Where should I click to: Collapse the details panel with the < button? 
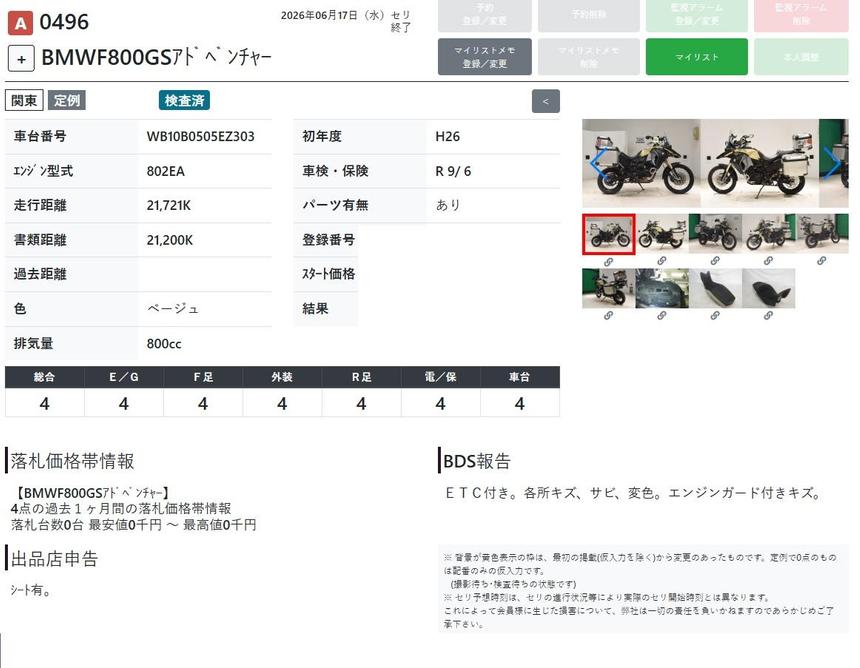click(x=546, y=101)
